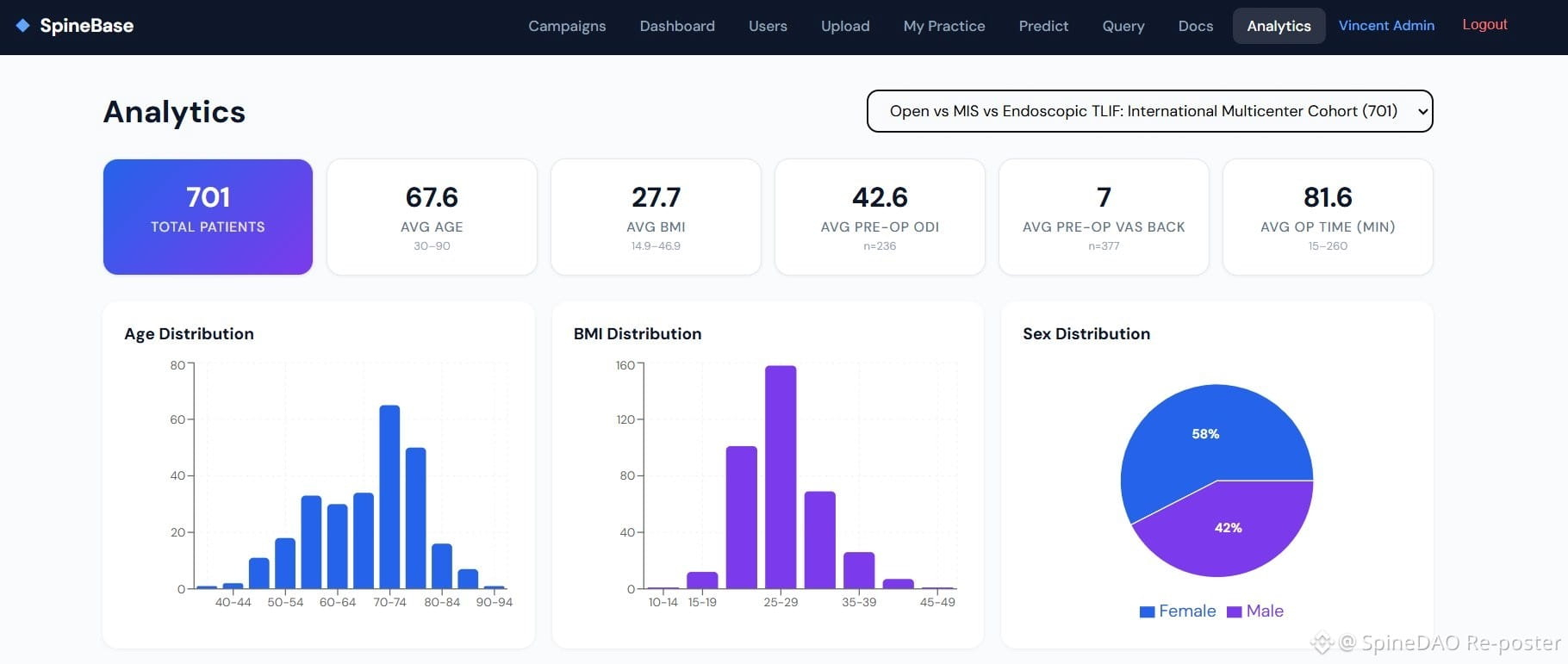The height and width of the screenshot is (664, 1568).
Task: Open the Users nav item
Action: (768, 26)
